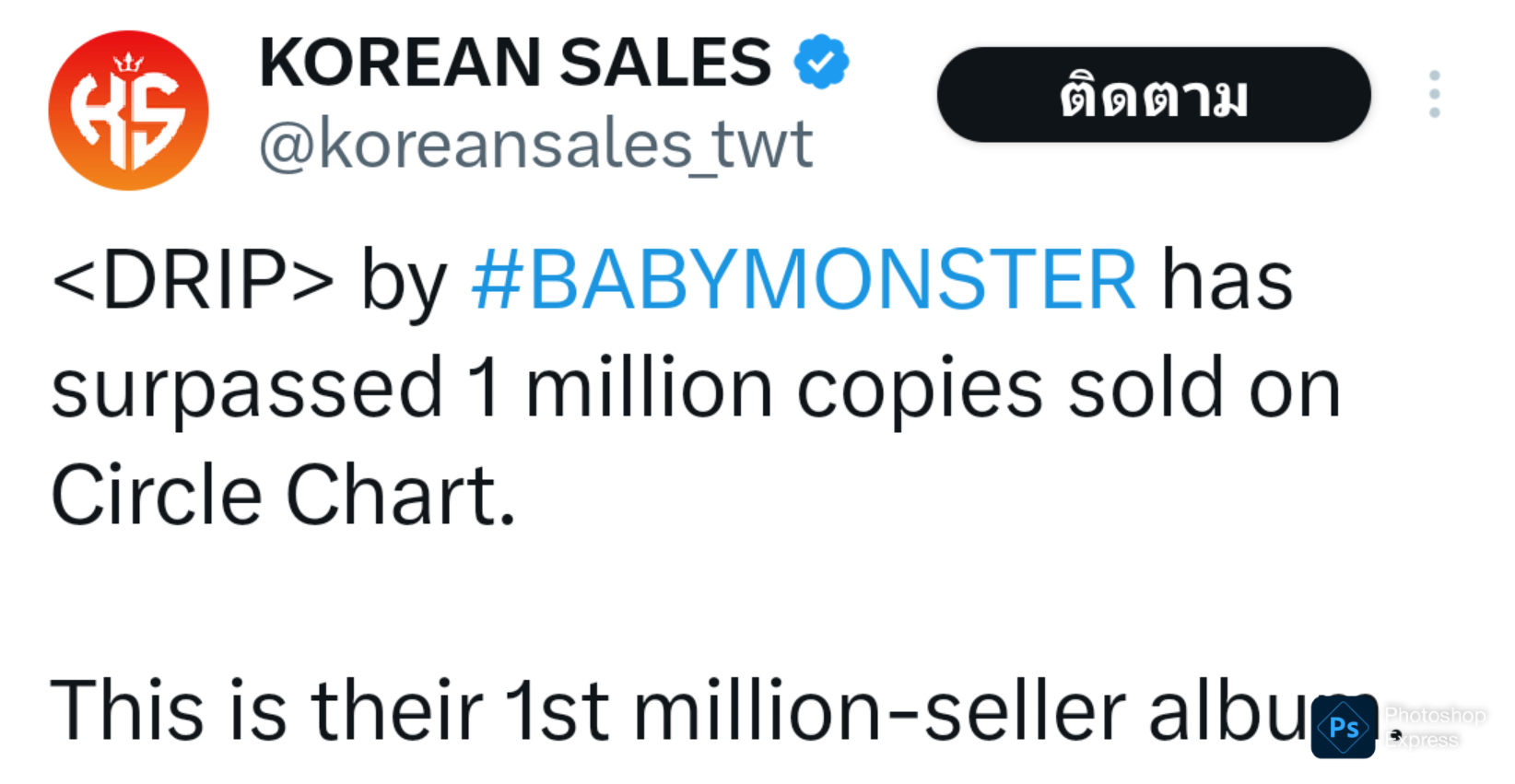Click the Ps Photoshop Express logo
This screenshot has height=784, width=1515.
(x=1344, y=728)
